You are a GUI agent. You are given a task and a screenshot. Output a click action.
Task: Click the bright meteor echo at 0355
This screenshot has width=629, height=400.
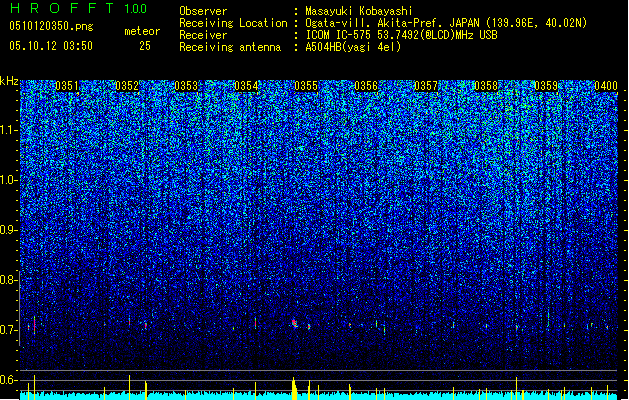coord(294,323)
